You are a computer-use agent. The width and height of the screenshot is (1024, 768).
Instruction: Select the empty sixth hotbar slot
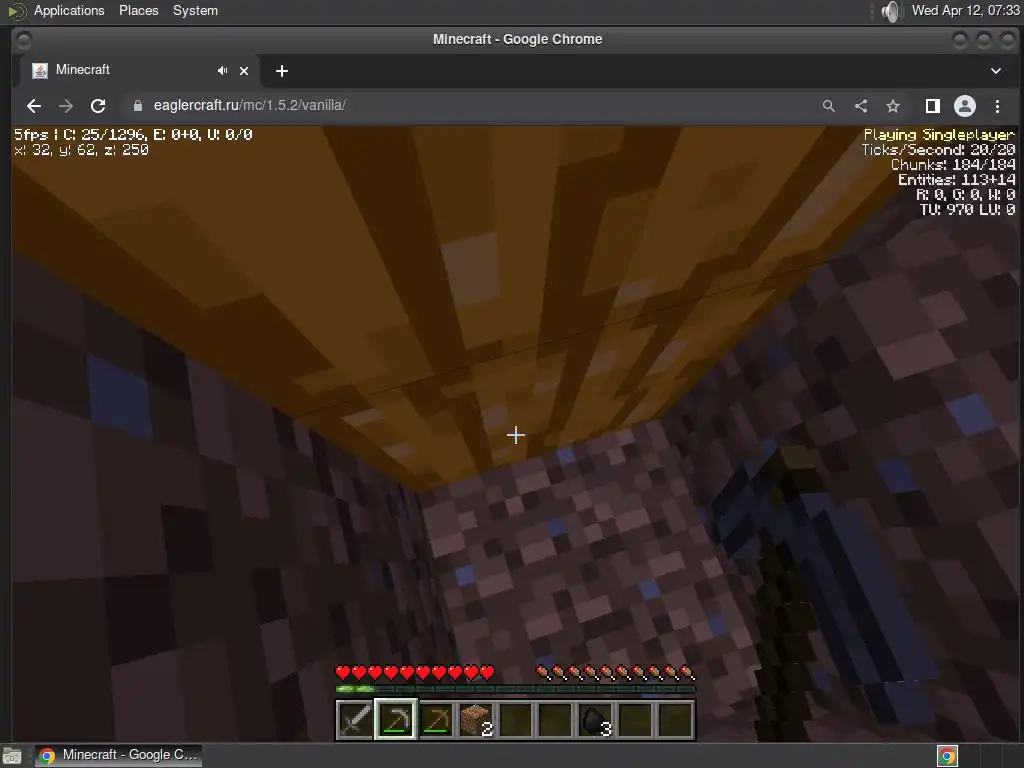(556, 720)
